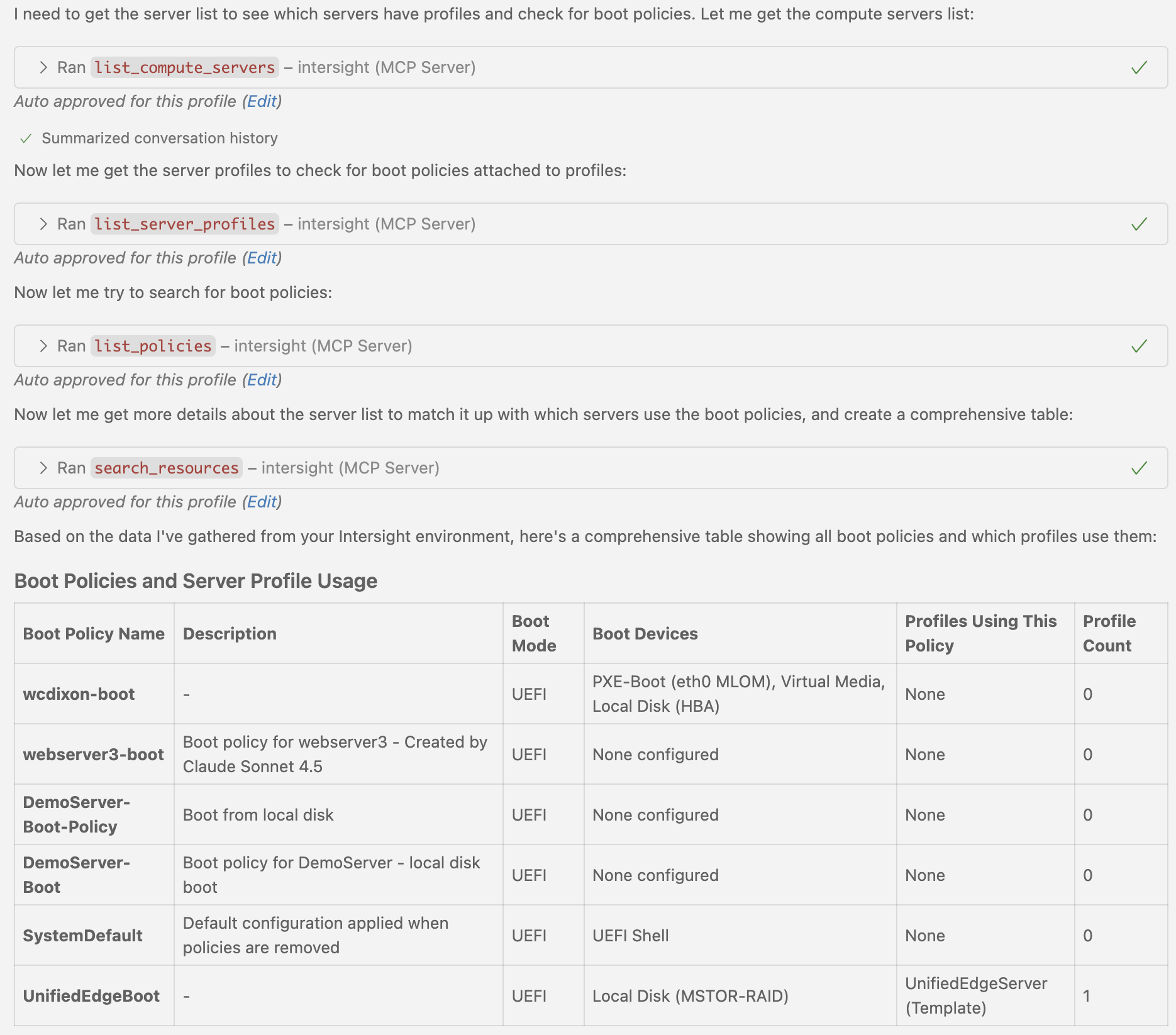Open the Edit link beneath list_policies
This screenshot has width=1176, height=1035.
[262, 380]
